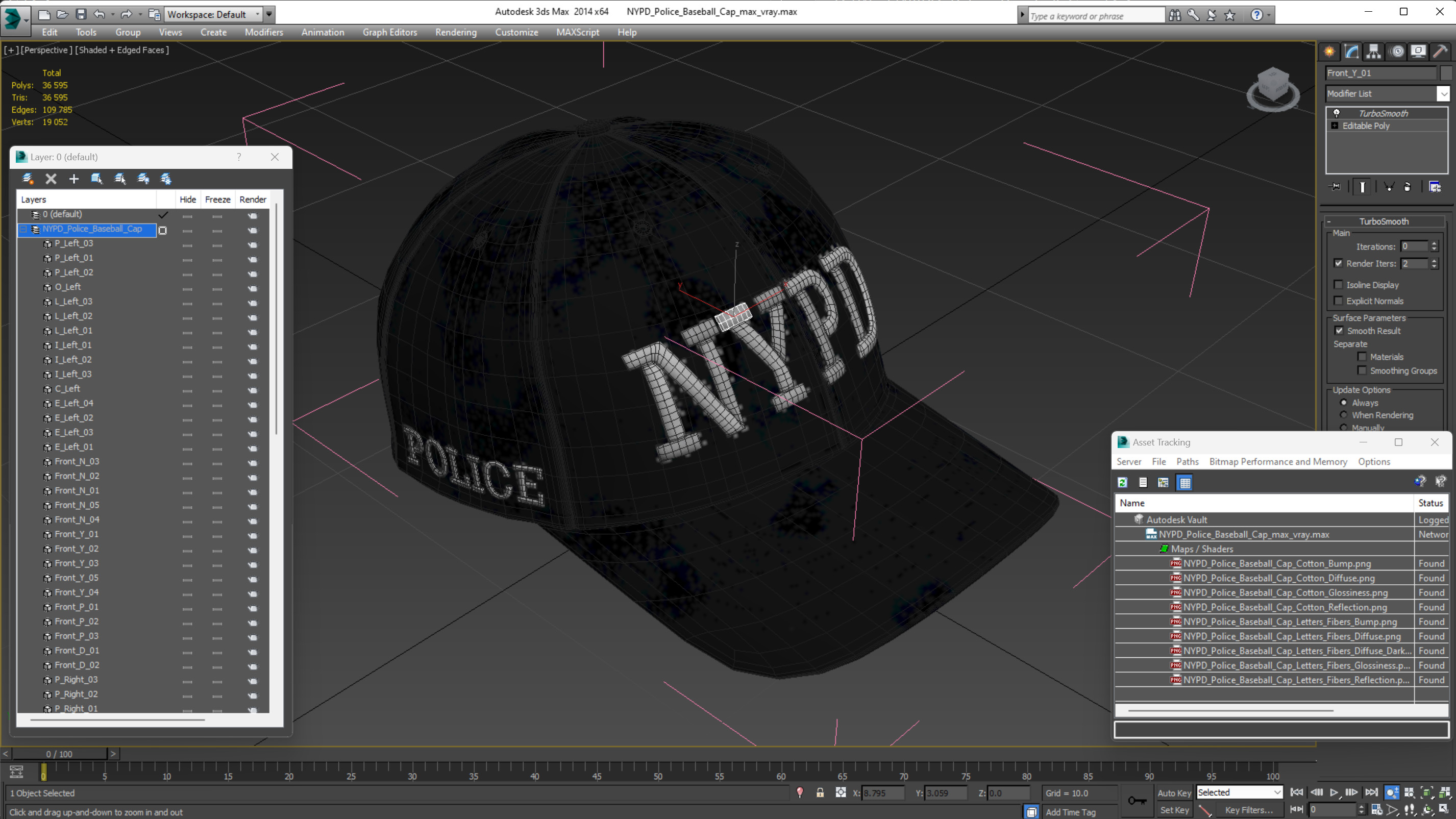Enable Isoline Display checkbox

pyautogui.click(x=1339, y=284)
